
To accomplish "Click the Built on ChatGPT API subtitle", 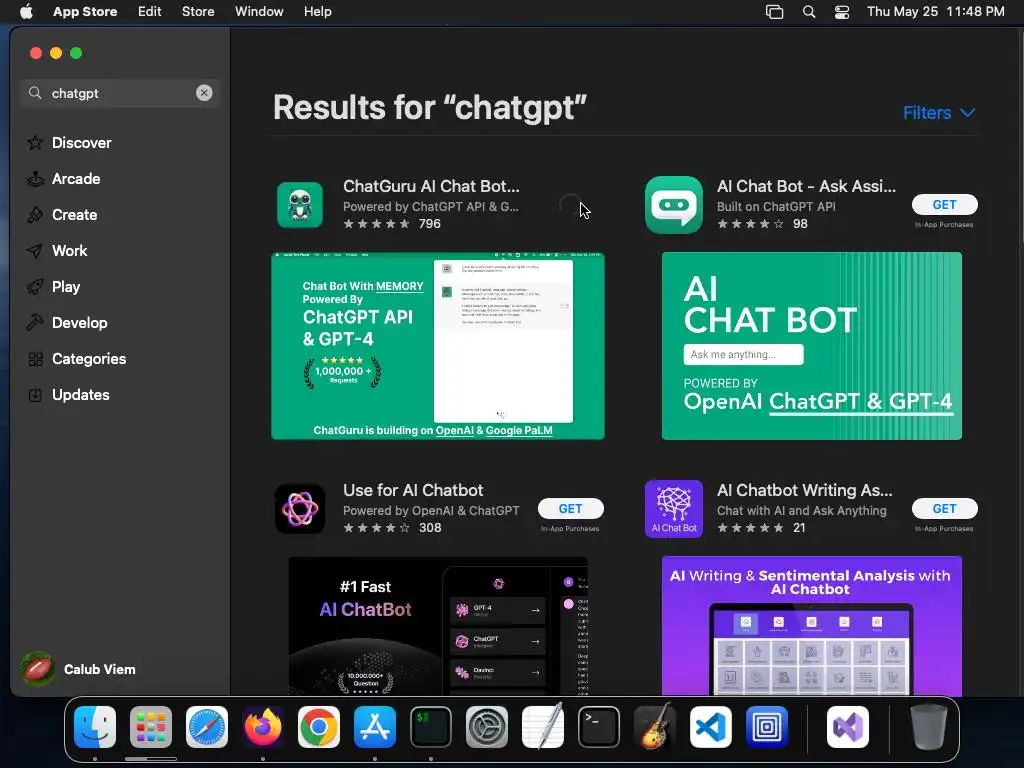I will (x=776, y=206).
